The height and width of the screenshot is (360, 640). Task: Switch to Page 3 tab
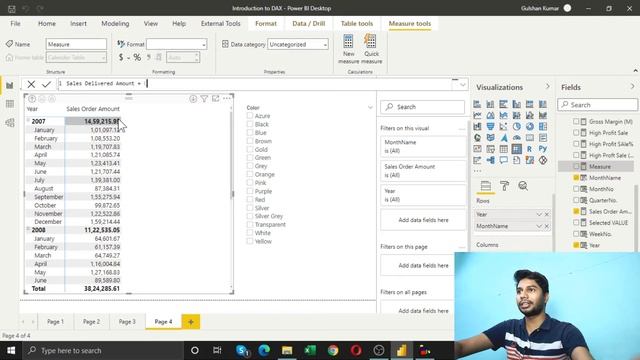coord(127,322)
